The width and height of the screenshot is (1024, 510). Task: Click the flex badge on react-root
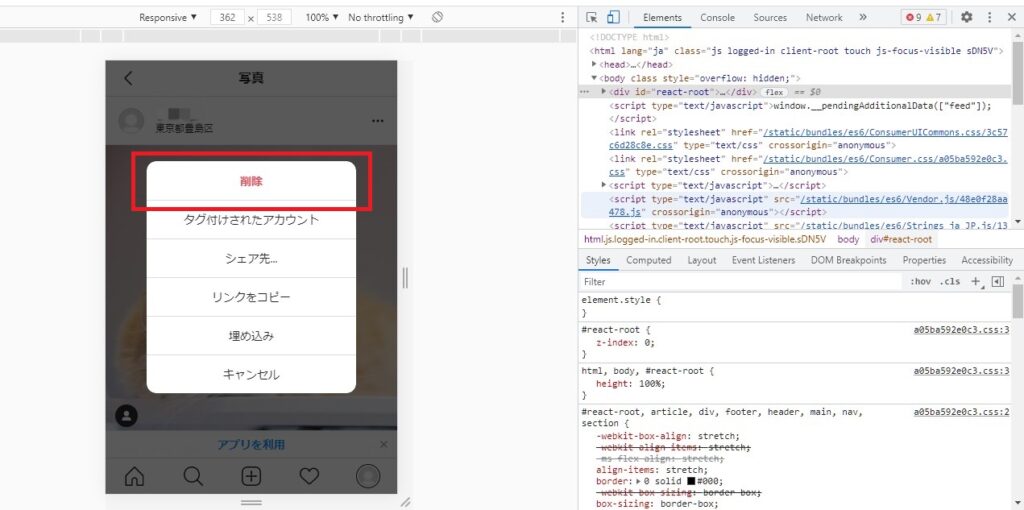(x=773, y=92)
